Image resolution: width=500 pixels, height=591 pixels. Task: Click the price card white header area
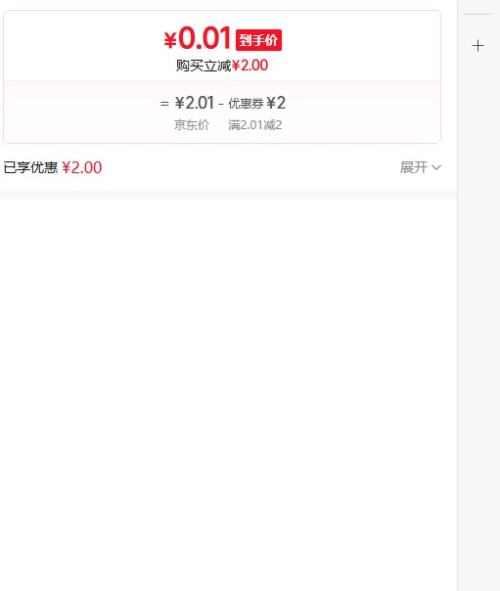point(222,46)
